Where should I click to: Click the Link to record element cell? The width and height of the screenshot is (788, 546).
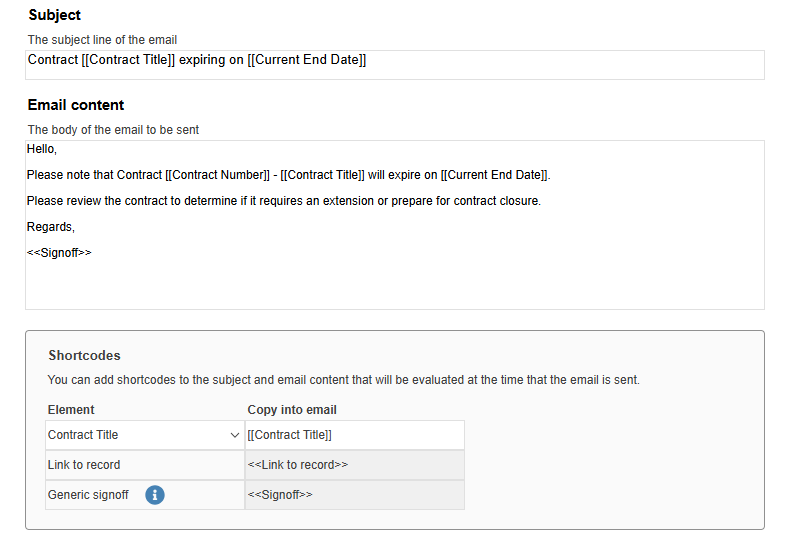click(x=145, y=465)
